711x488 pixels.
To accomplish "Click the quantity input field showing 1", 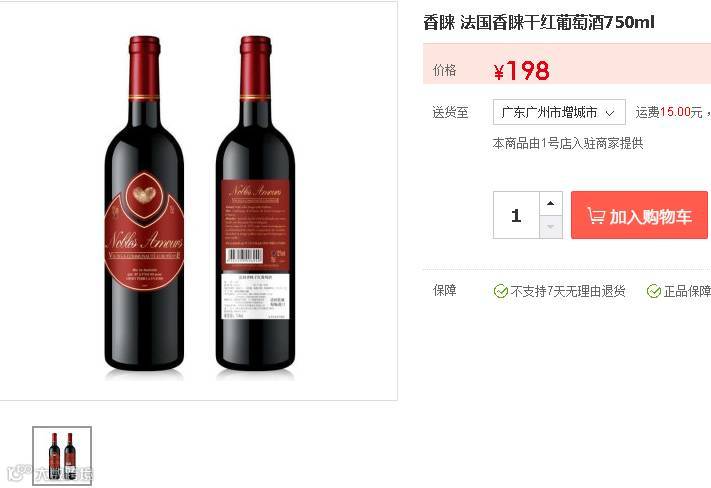I will tap(516, 215).
